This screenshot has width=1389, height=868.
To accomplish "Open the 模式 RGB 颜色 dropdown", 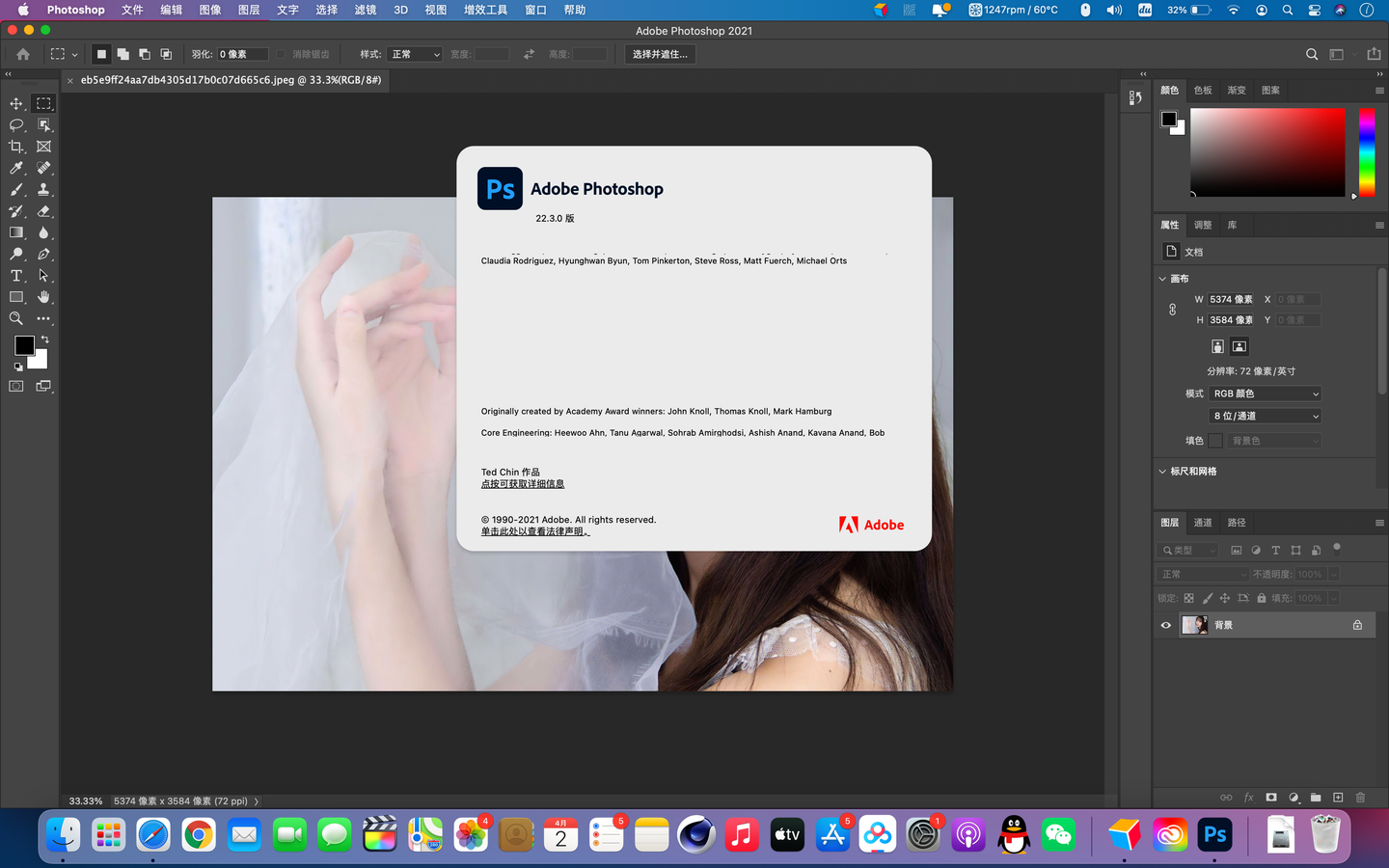I will pyautogui.click(x=1266, y=393).
